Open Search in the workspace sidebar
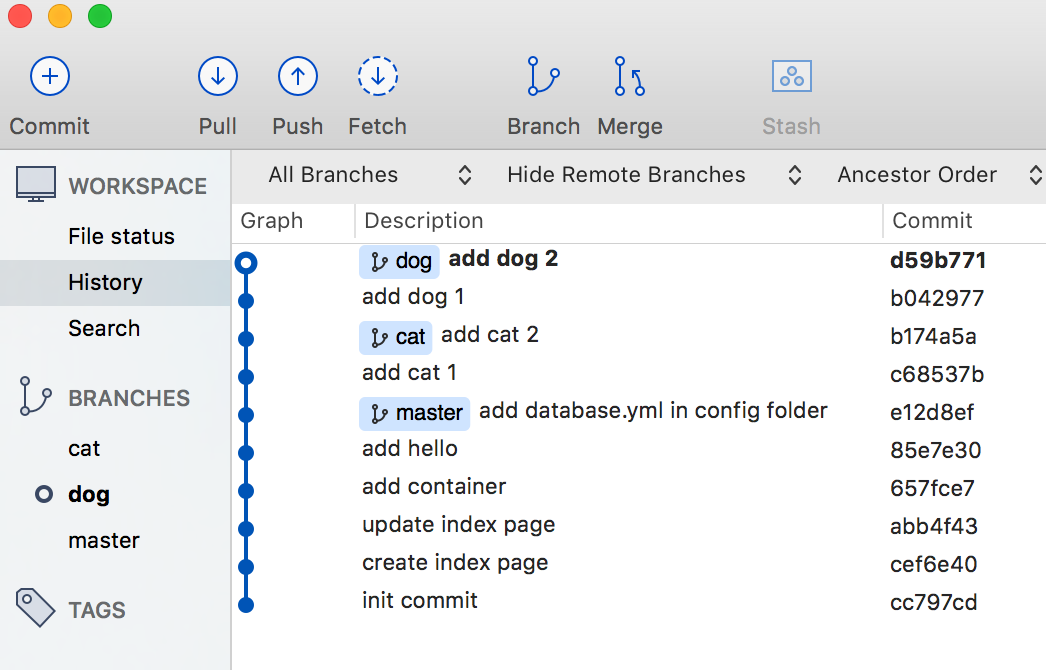The image size is (1046, 670). tap(104, 328)
